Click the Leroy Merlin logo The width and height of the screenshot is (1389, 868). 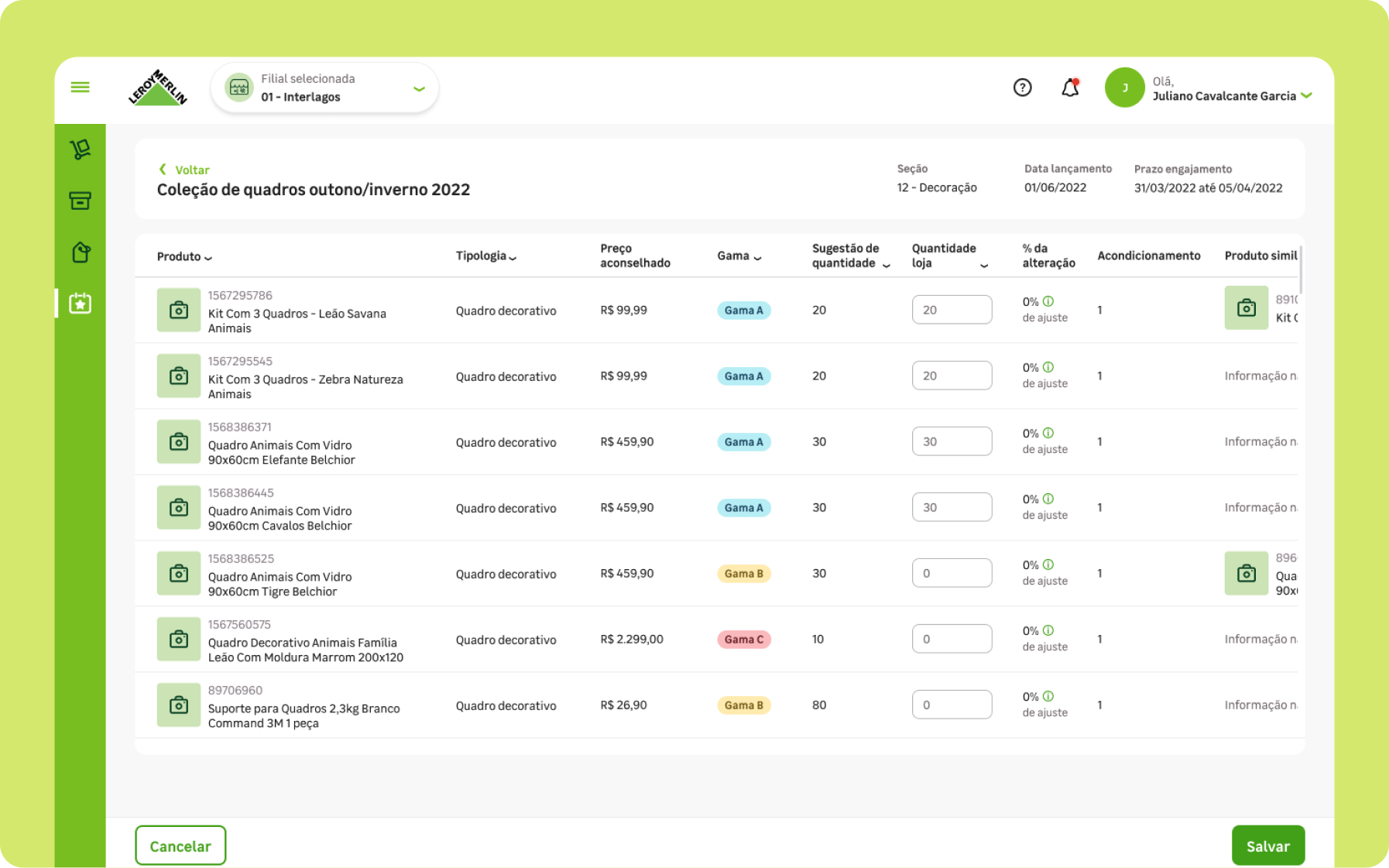click(158, 87)
